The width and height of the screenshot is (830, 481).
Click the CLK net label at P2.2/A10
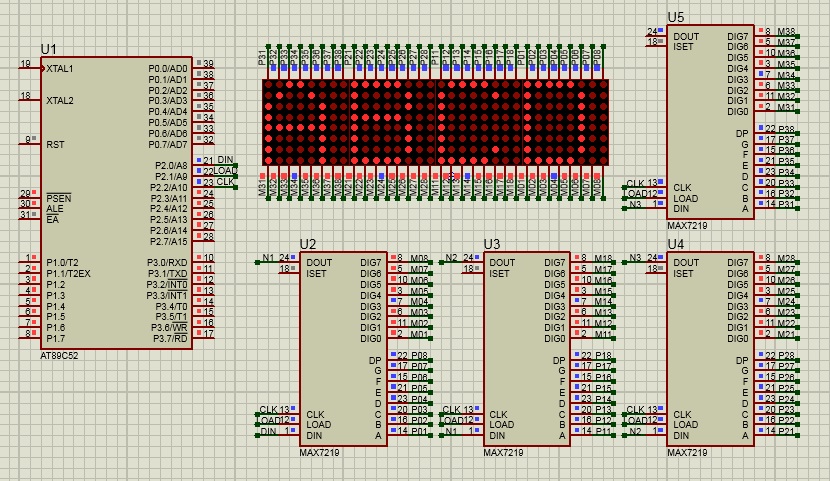pyautogui.click(x=225, y=182)
